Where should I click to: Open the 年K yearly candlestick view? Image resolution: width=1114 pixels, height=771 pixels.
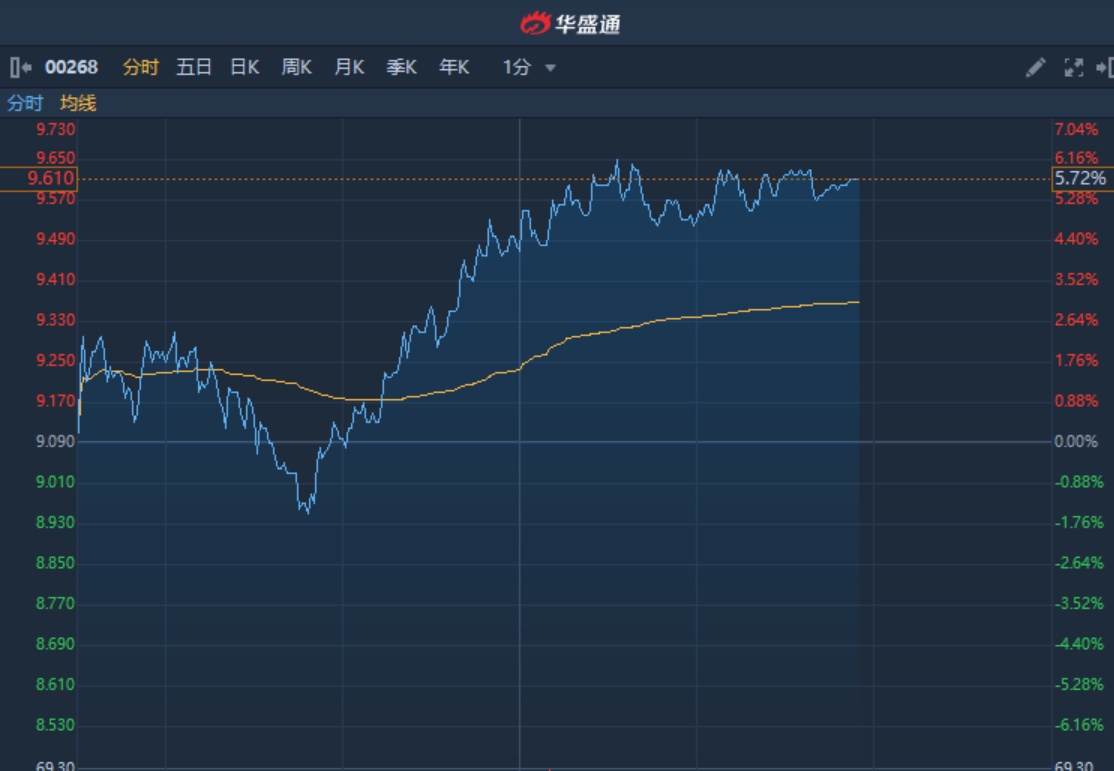(x=454, y=67)
